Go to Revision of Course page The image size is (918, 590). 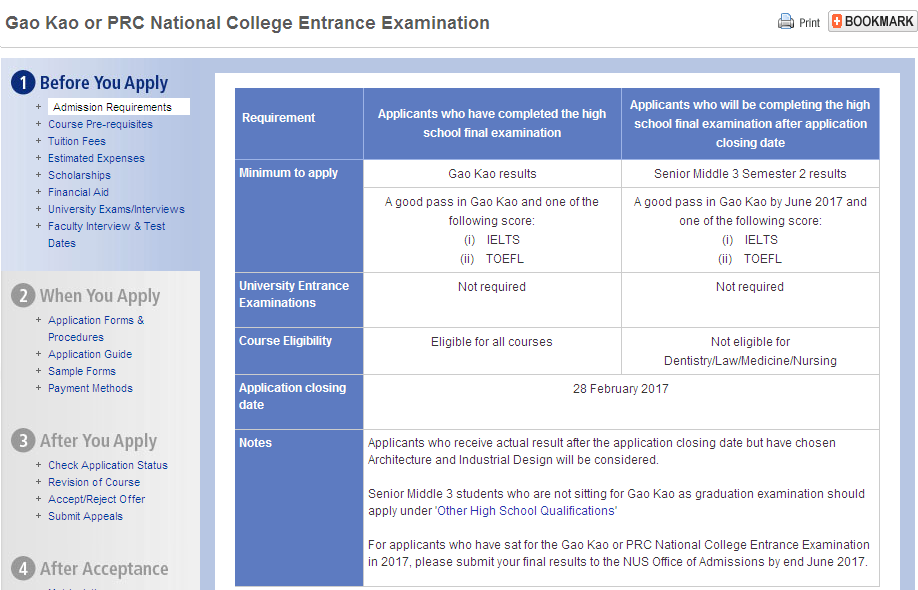[x=94, y=482]
